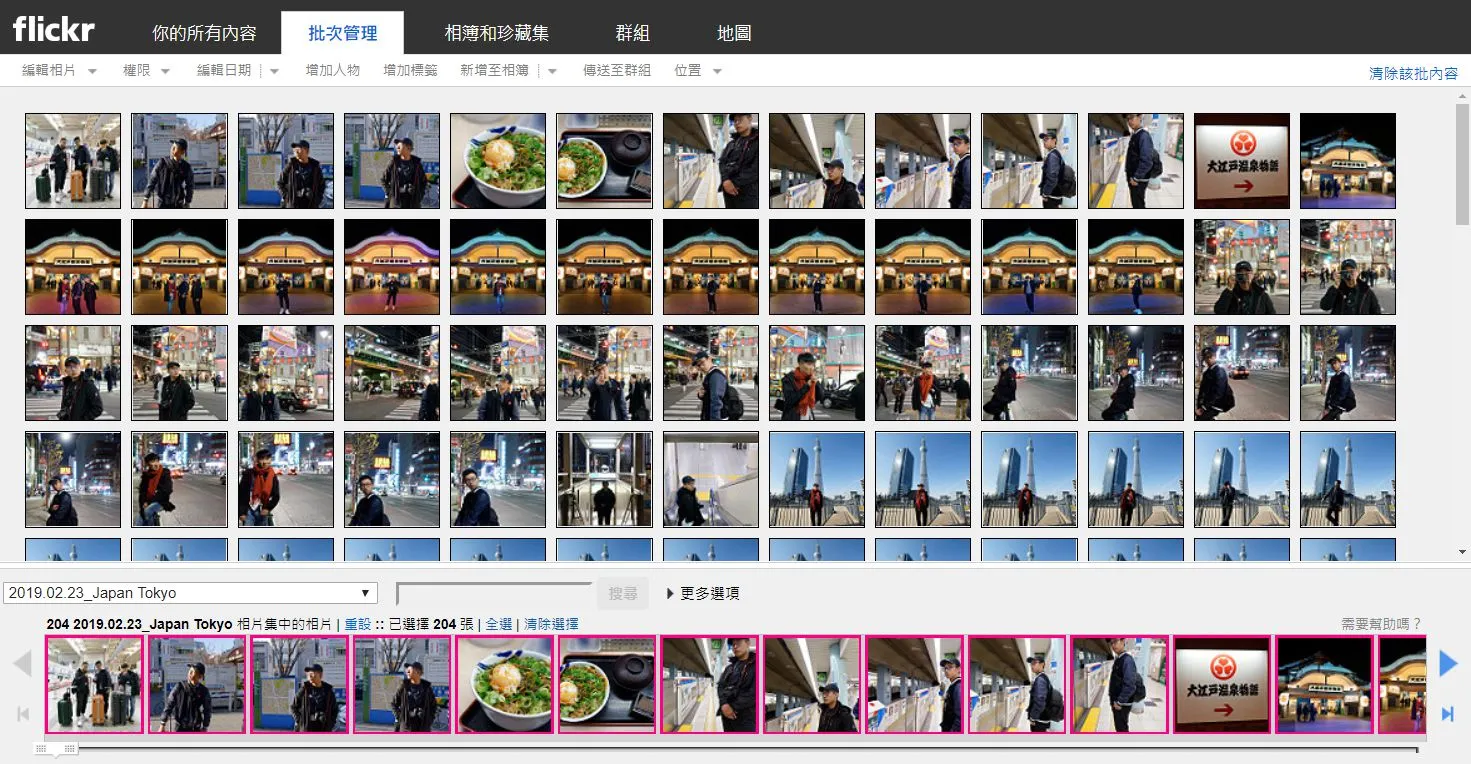Click the 清除選擇 link
The height and width of the screenshot is (764, 1471).
tap(551, 624)
